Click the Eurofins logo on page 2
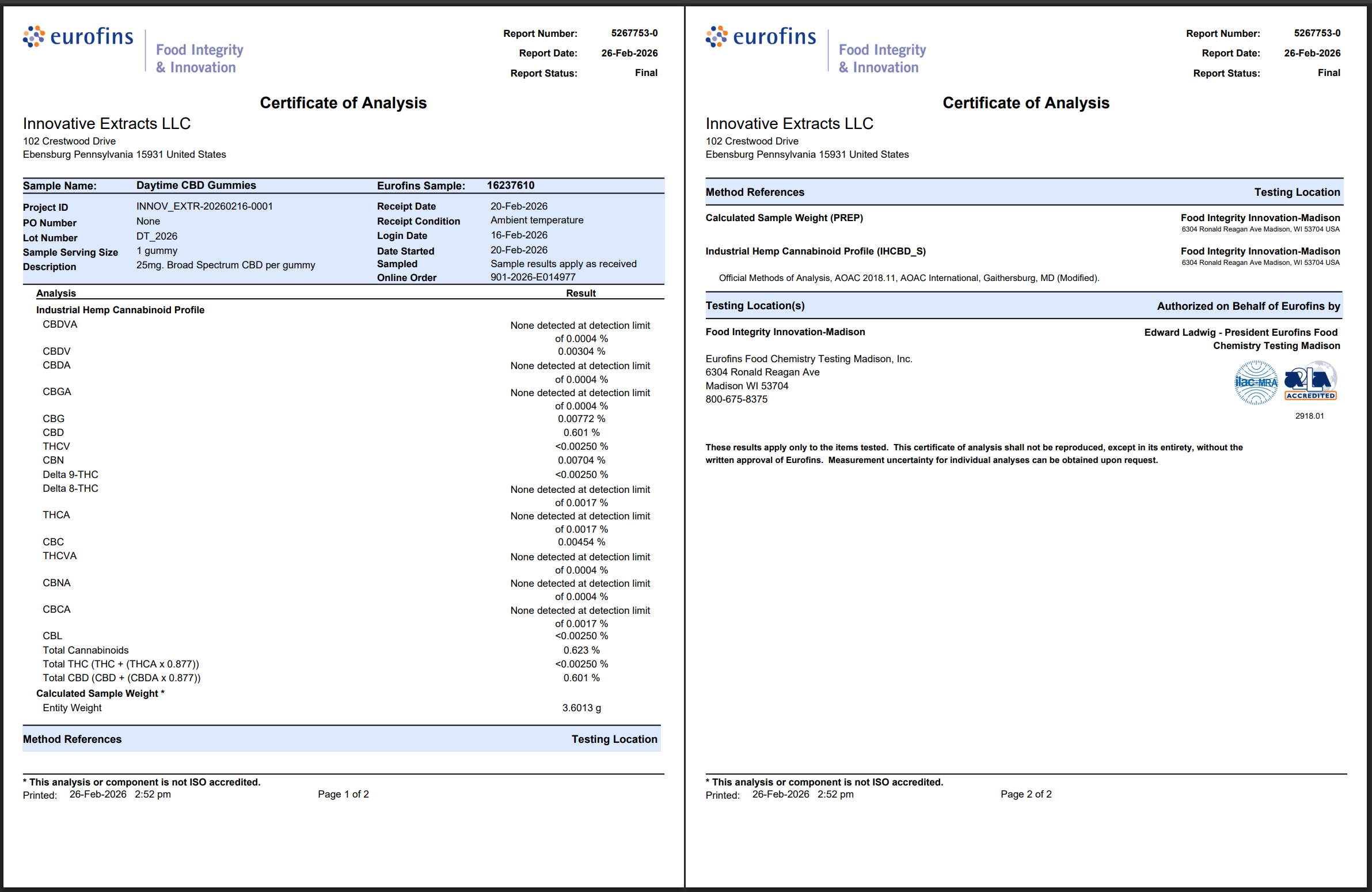 pyautogui.click(x=761, y=37)
